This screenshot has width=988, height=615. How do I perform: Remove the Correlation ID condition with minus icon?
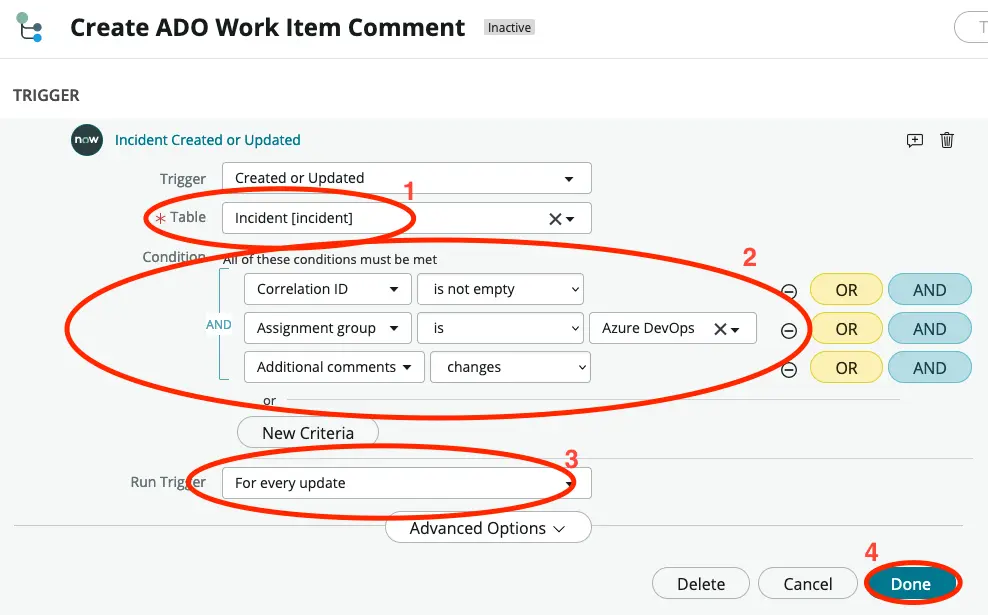(x=789, y=289)
